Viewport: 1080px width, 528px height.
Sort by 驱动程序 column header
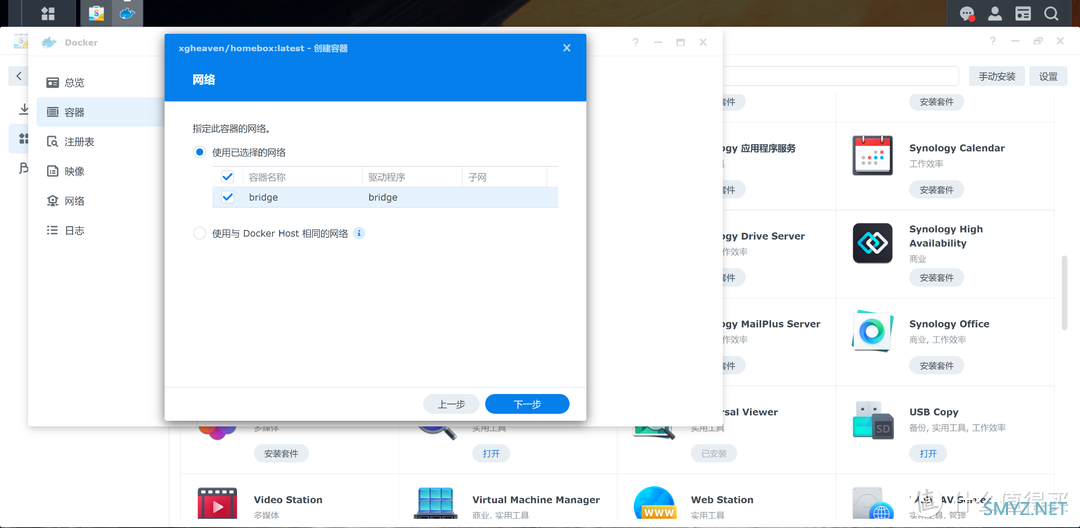411,177
